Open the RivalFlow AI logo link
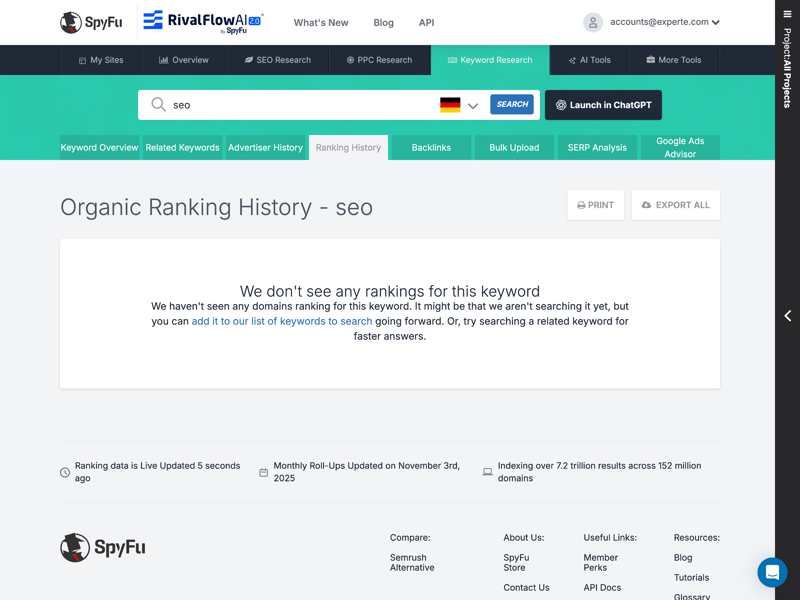This screenshot has height=600, width=800. click(203, 22)
